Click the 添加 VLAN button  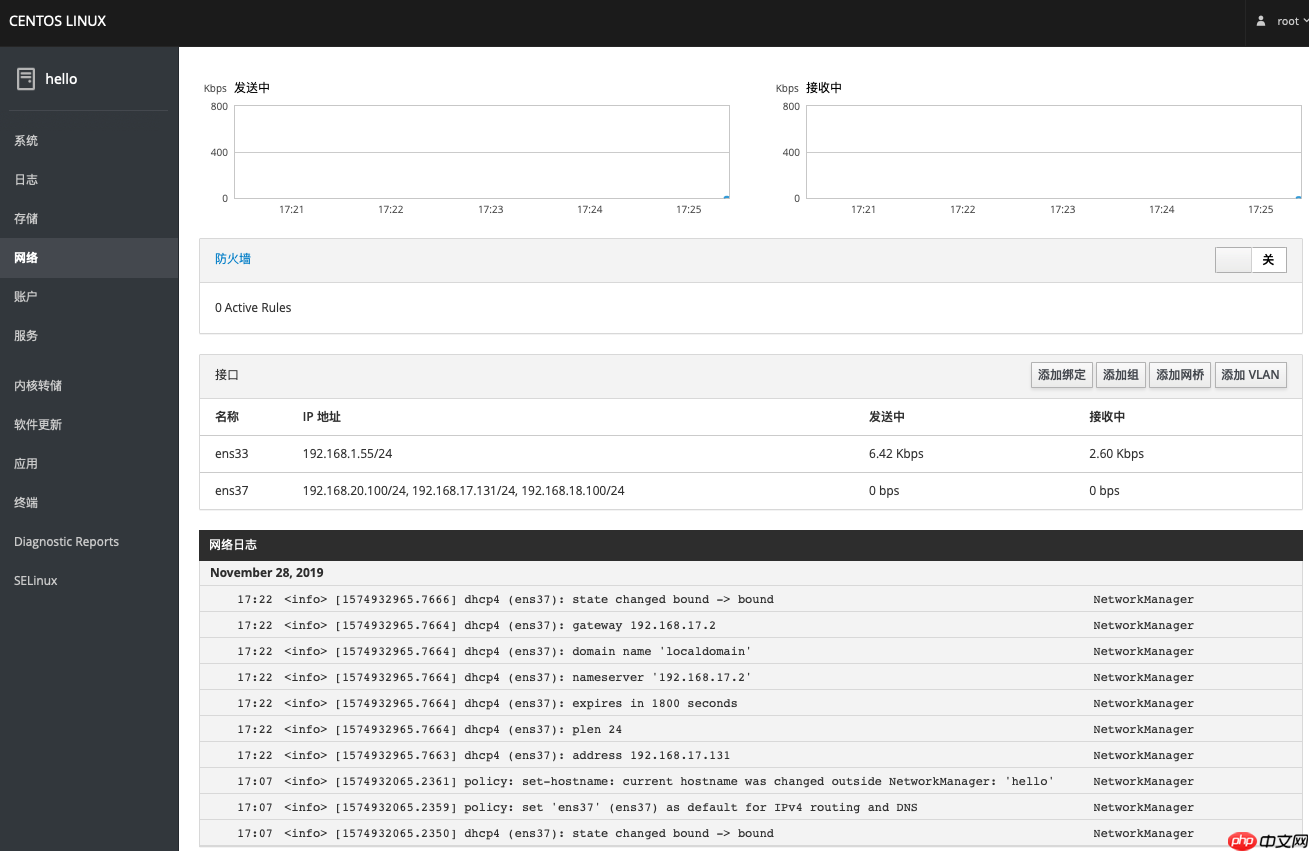point(1250,375)
